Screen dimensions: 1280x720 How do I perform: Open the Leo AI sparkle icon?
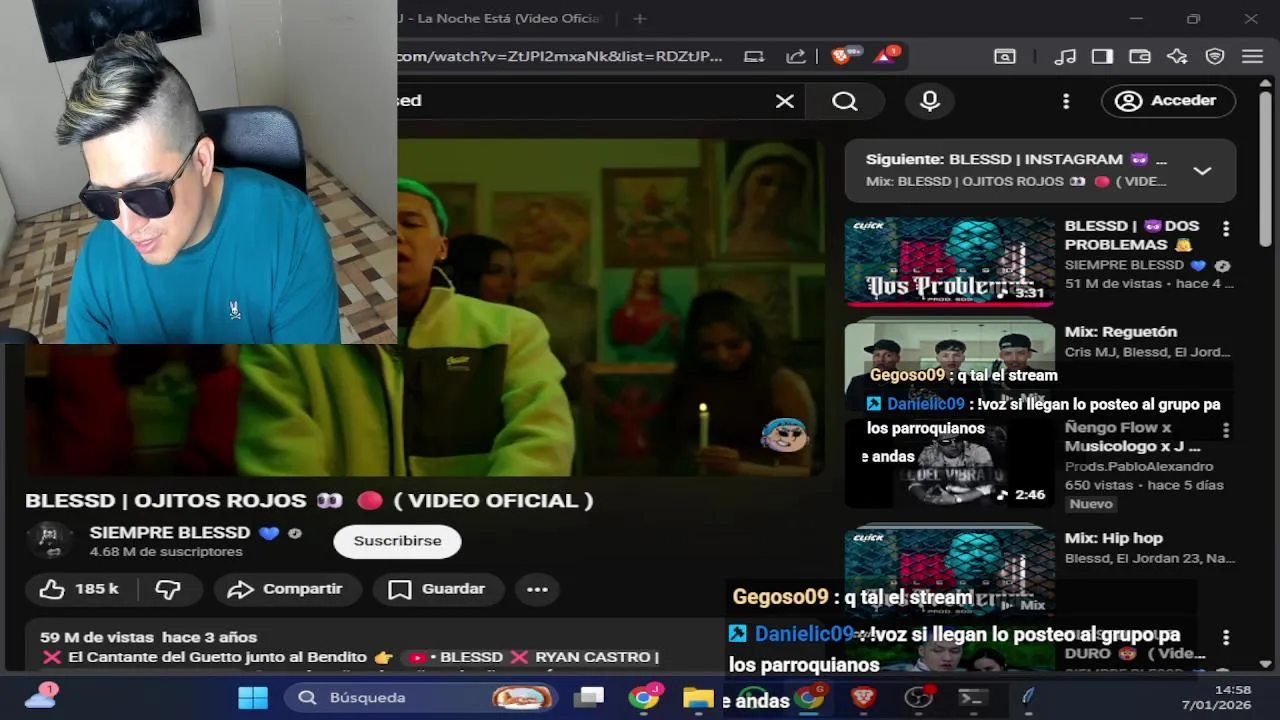pyautogui.click(x=1177, y=57)
